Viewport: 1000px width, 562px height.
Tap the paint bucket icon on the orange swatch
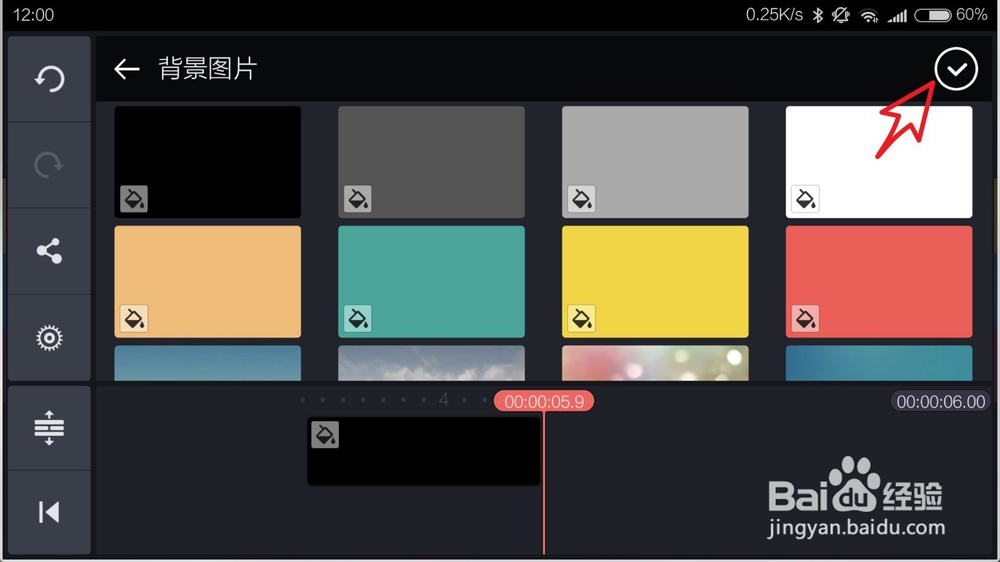point(134,318)
